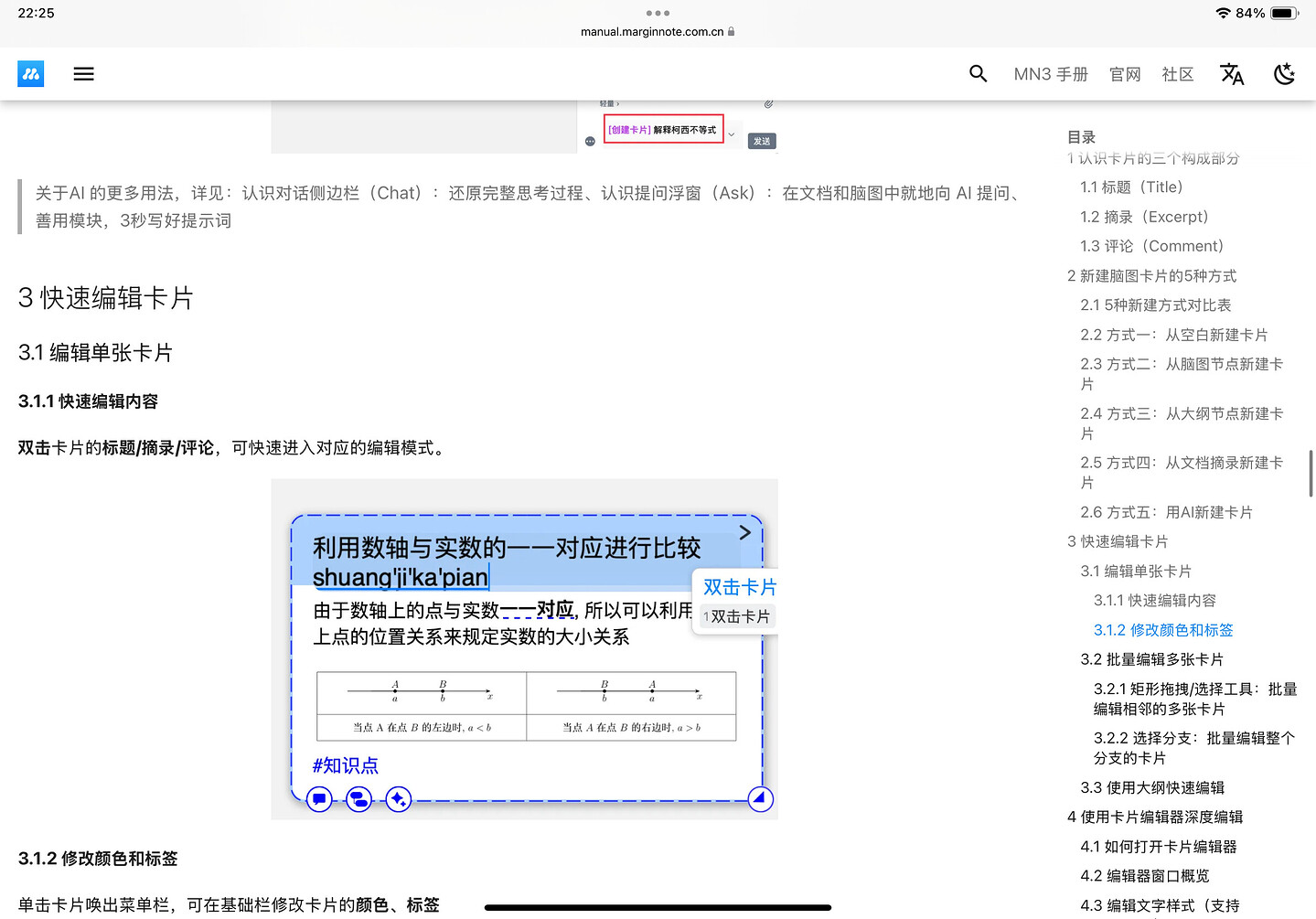The width and height of the screenshot is (1316, 919).
Task: Go to 4.1 如何打开卡片编辑器
Action: click(x=1159, y=847)
